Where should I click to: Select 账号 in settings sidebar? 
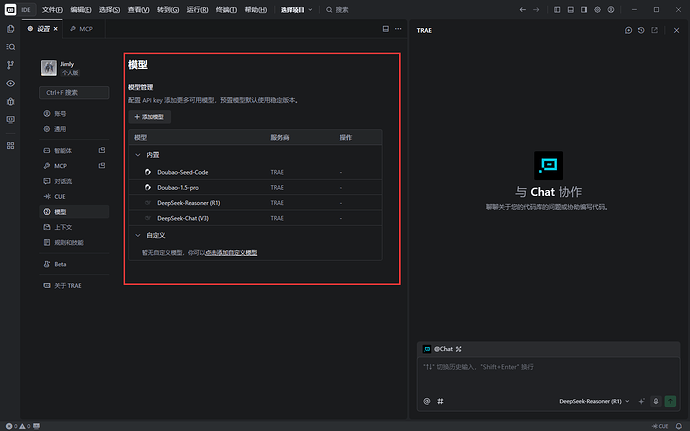[x=74, y=114]
